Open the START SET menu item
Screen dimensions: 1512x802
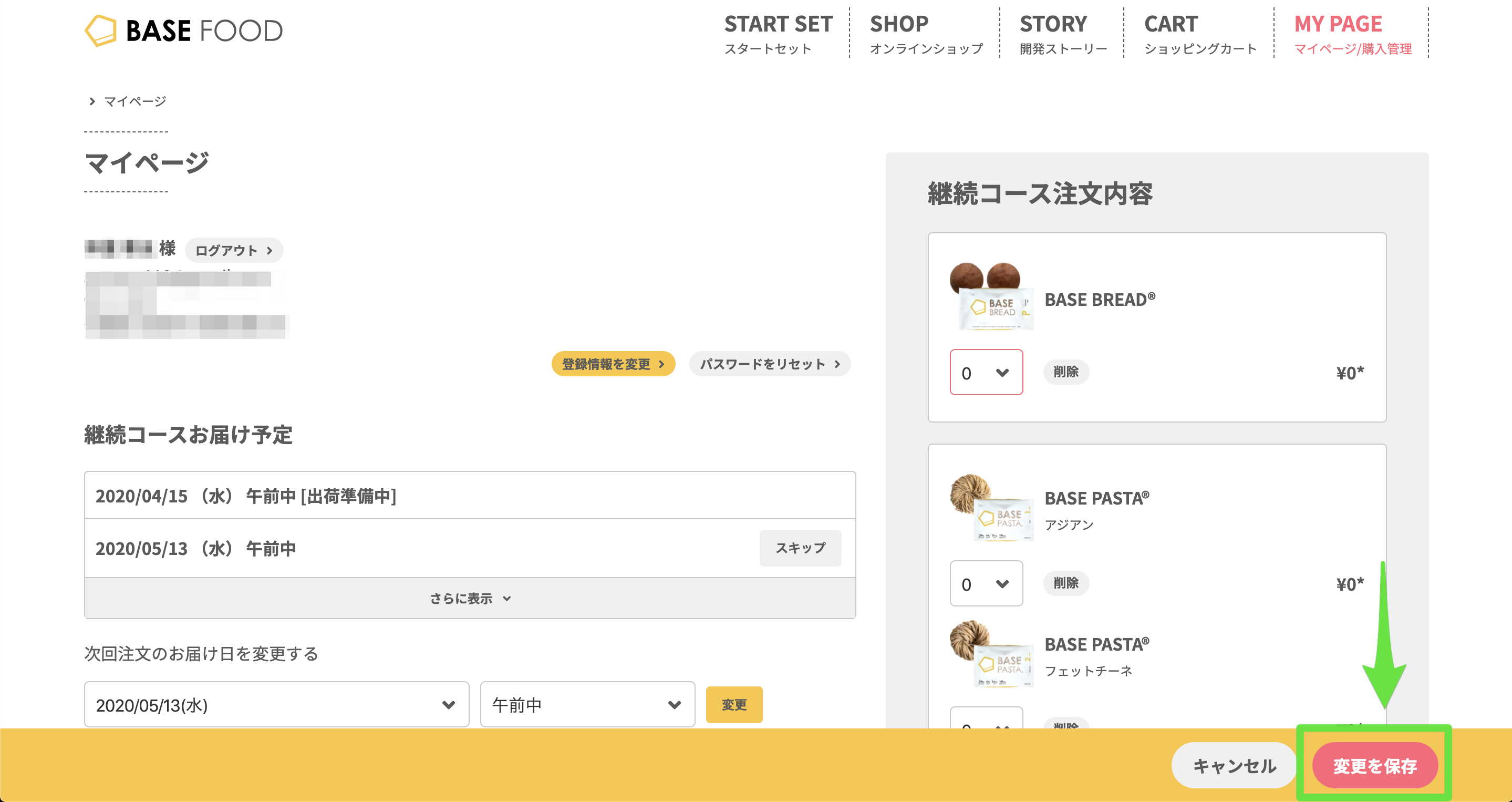point(778,34)
